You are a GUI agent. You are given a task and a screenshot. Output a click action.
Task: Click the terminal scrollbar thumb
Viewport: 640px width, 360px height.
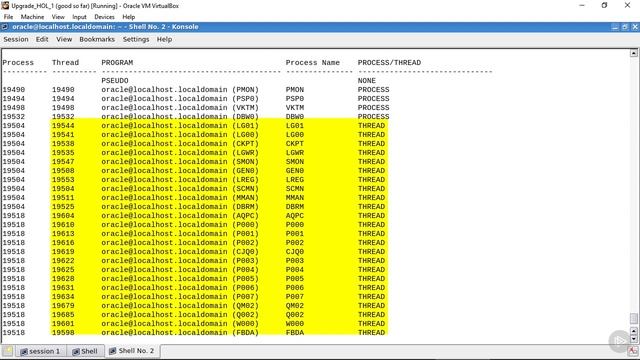[633, 318]
